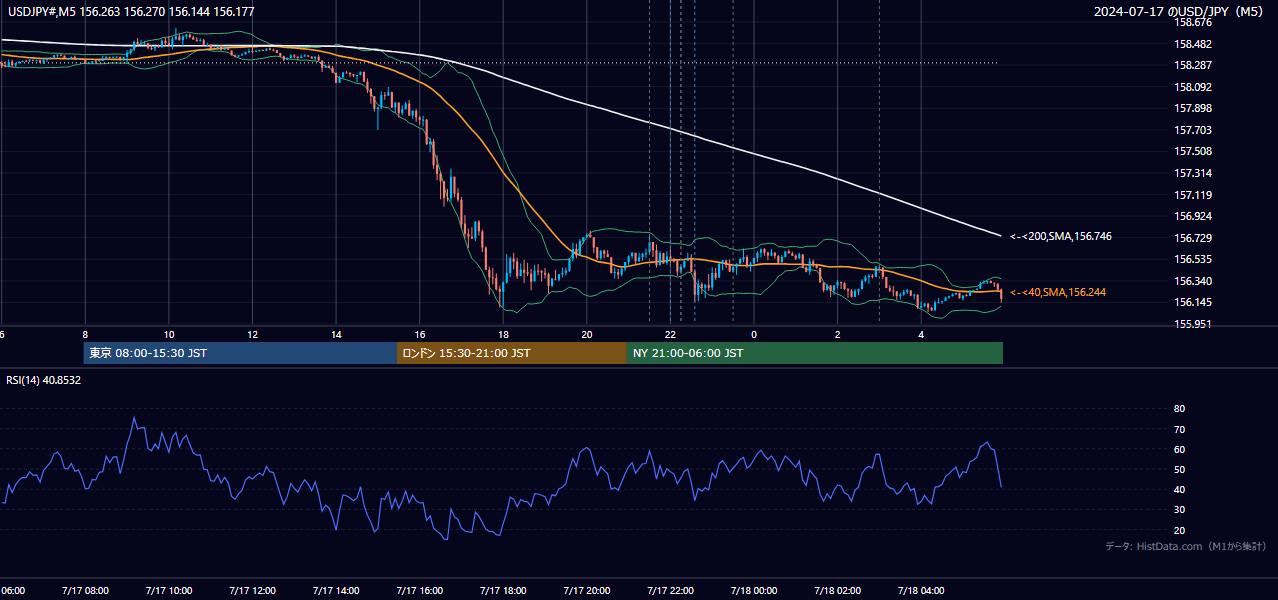Click hour label 22 under the price chart
1278x600 pixels.
(671, 334)
